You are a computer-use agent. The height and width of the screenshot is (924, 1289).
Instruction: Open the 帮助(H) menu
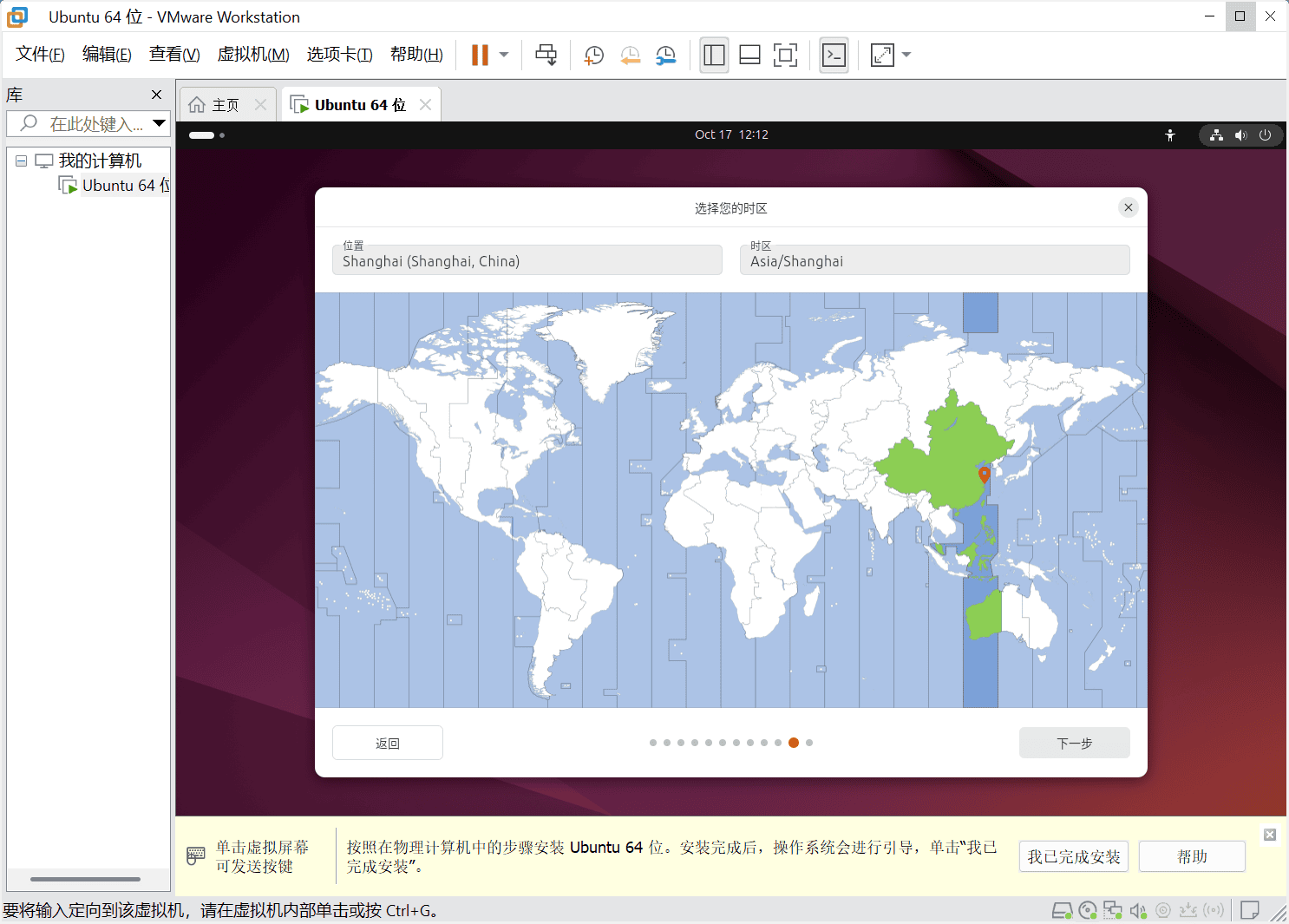click(x=416, y=55)
